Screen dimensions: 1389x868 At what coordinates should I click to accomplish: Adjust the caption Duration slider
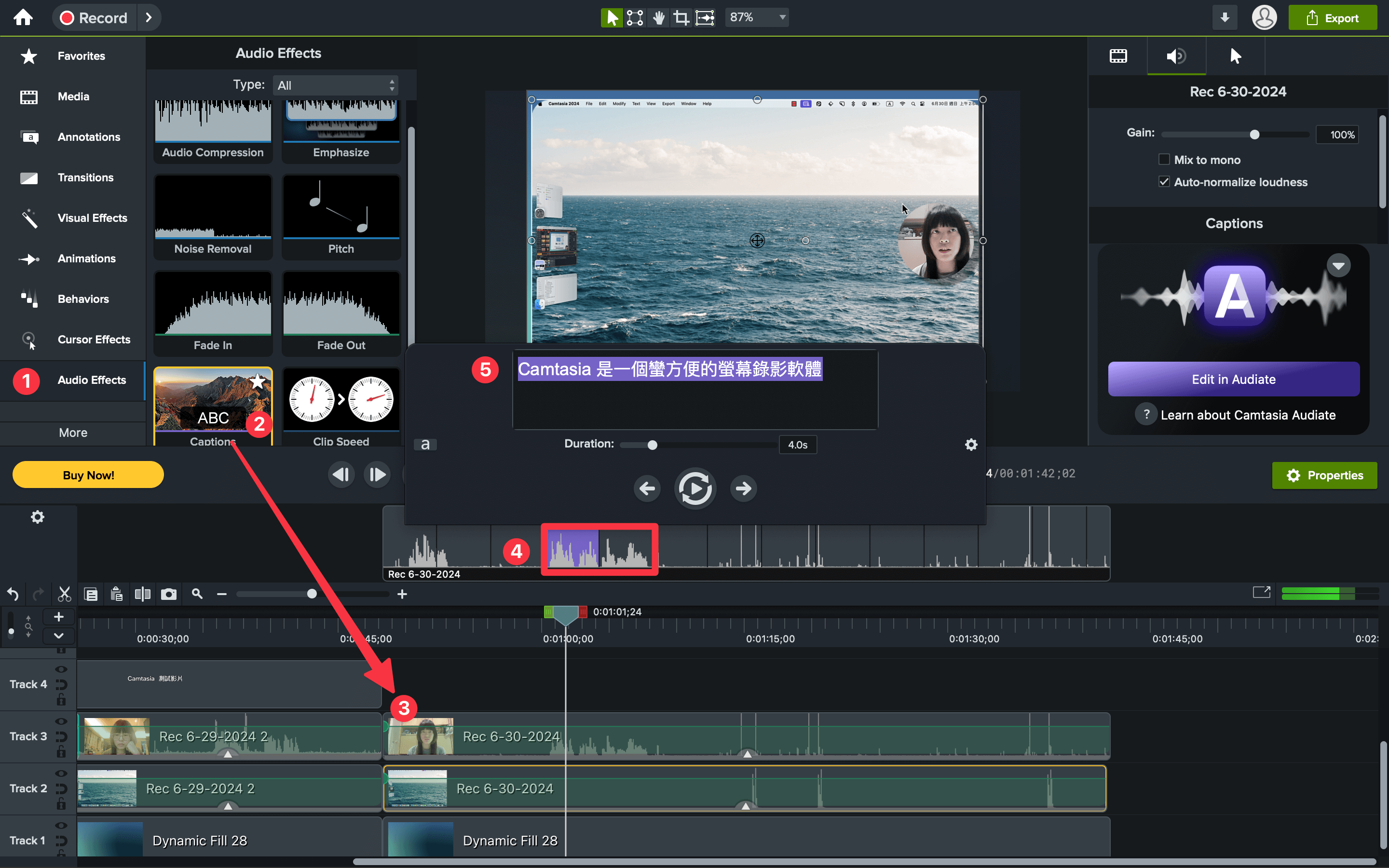(x=652, y=445)
